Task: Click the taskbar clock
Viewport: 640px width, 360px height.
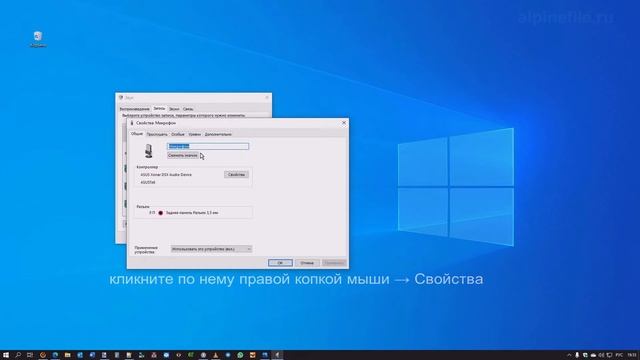Action: [x=632, y=355]
